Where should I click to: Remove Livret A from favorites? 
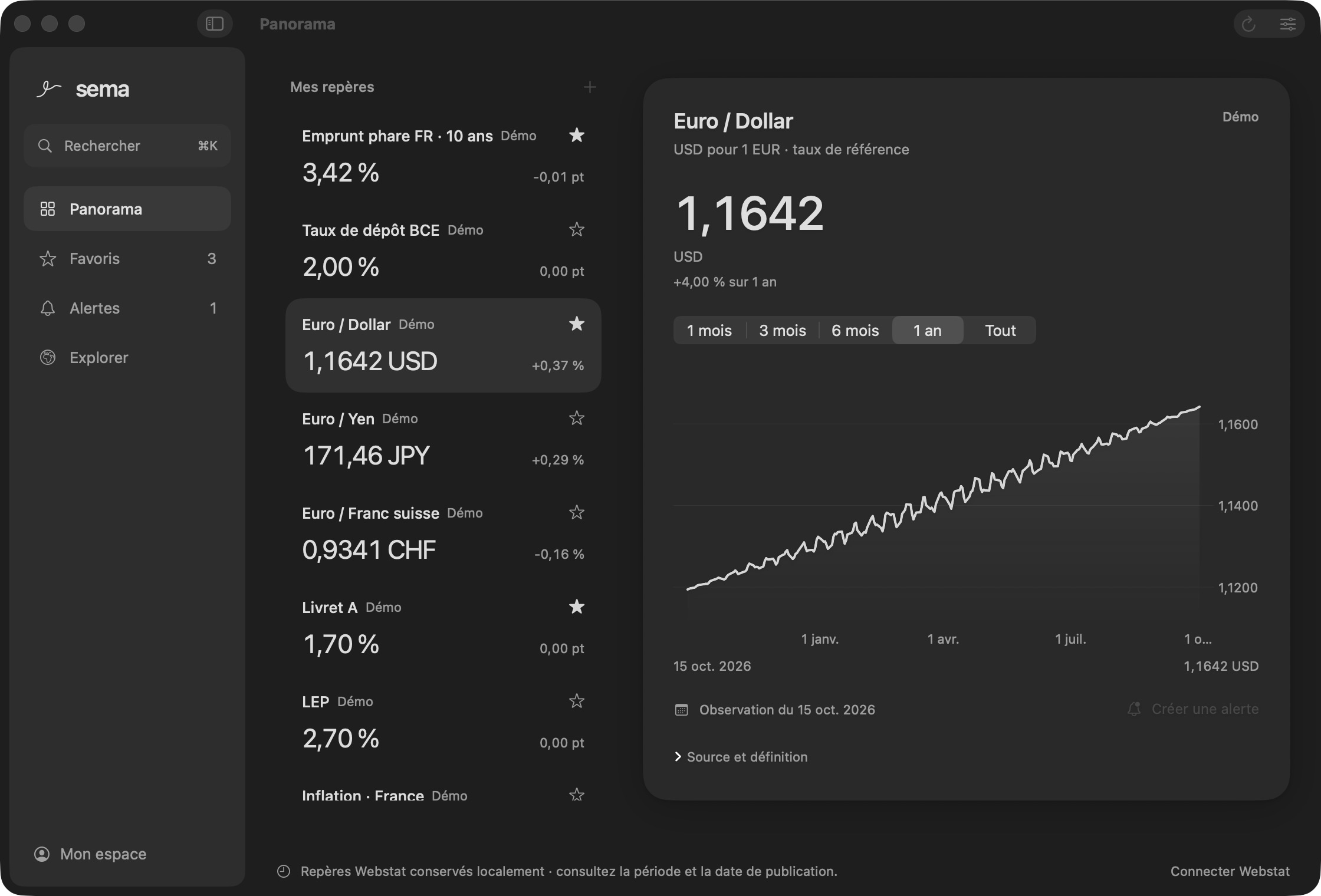tap(577, 607)
